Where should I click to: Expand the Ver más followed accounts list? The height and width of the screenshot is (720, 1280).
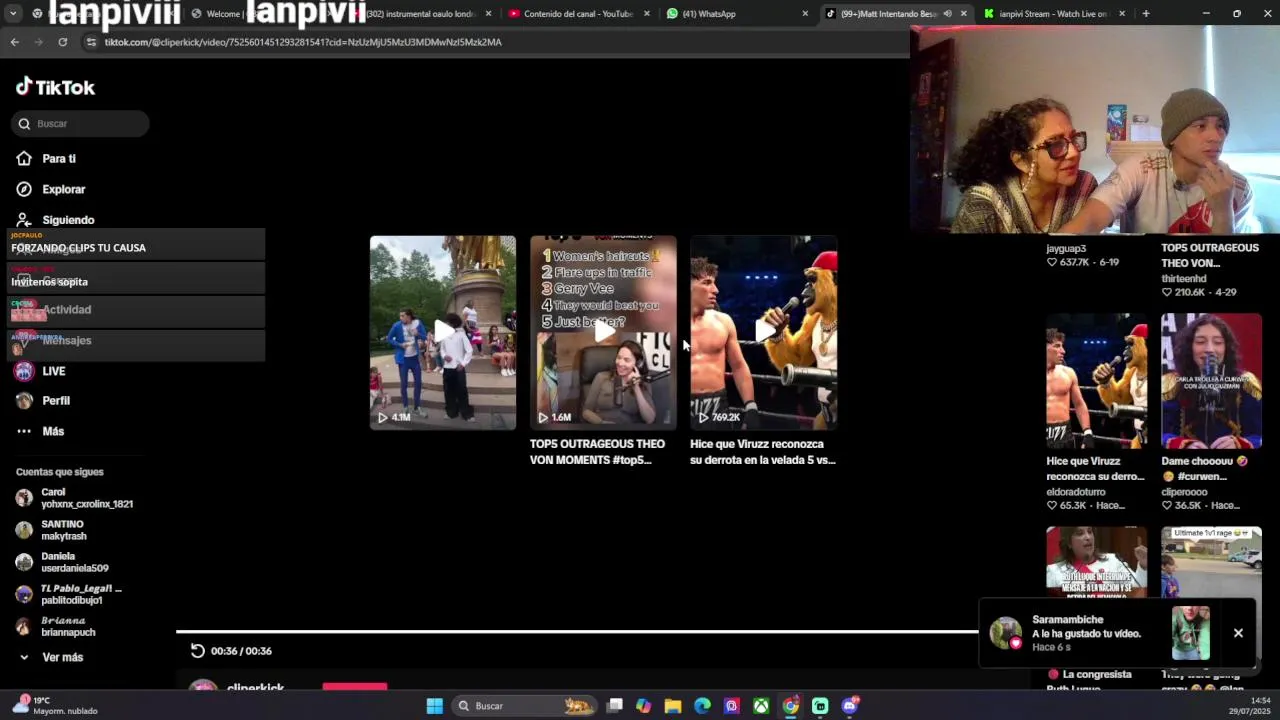pos(52,657)
